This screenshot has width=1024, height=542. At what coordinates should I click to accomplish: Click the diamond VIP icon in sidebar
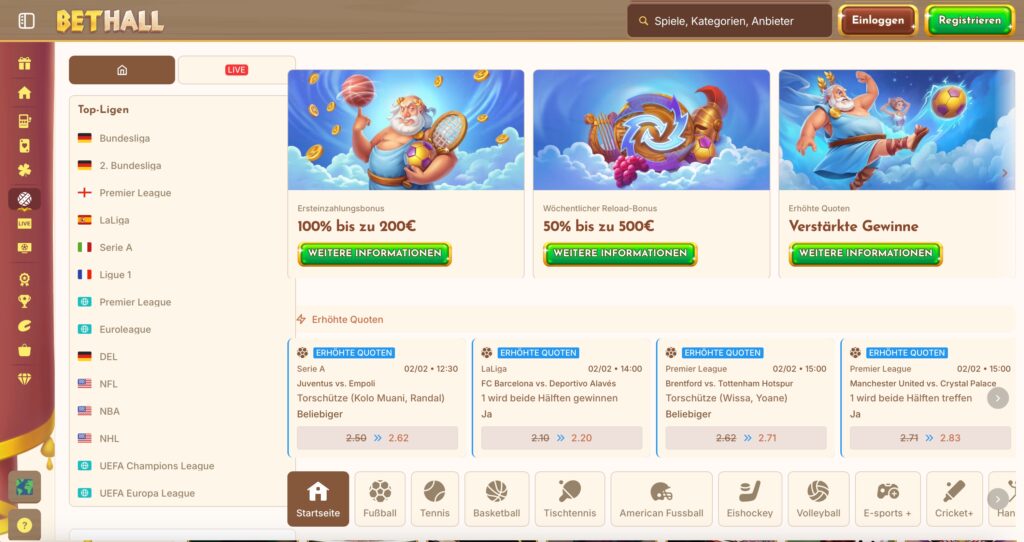click(24, 379)
